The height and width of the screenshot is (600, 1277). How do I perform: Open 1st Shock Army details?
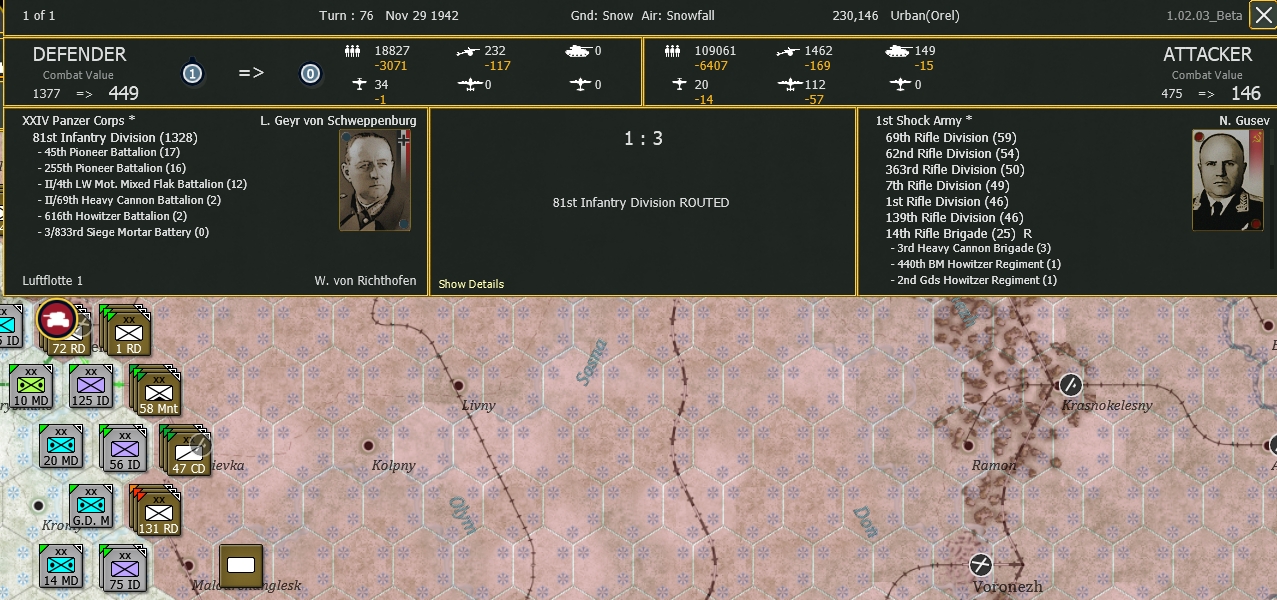(x=924, y=121)
